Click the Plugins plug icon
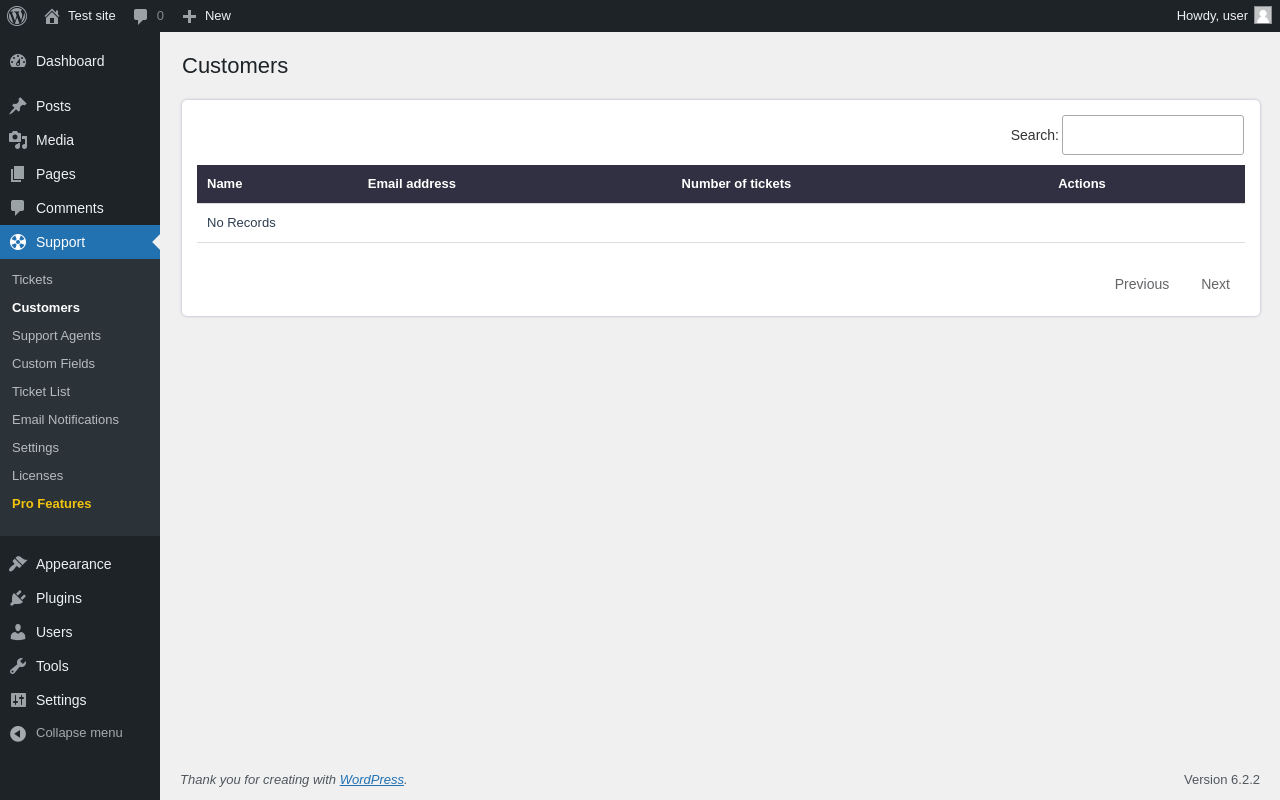 pyautogui.click(x=18, y=598)
